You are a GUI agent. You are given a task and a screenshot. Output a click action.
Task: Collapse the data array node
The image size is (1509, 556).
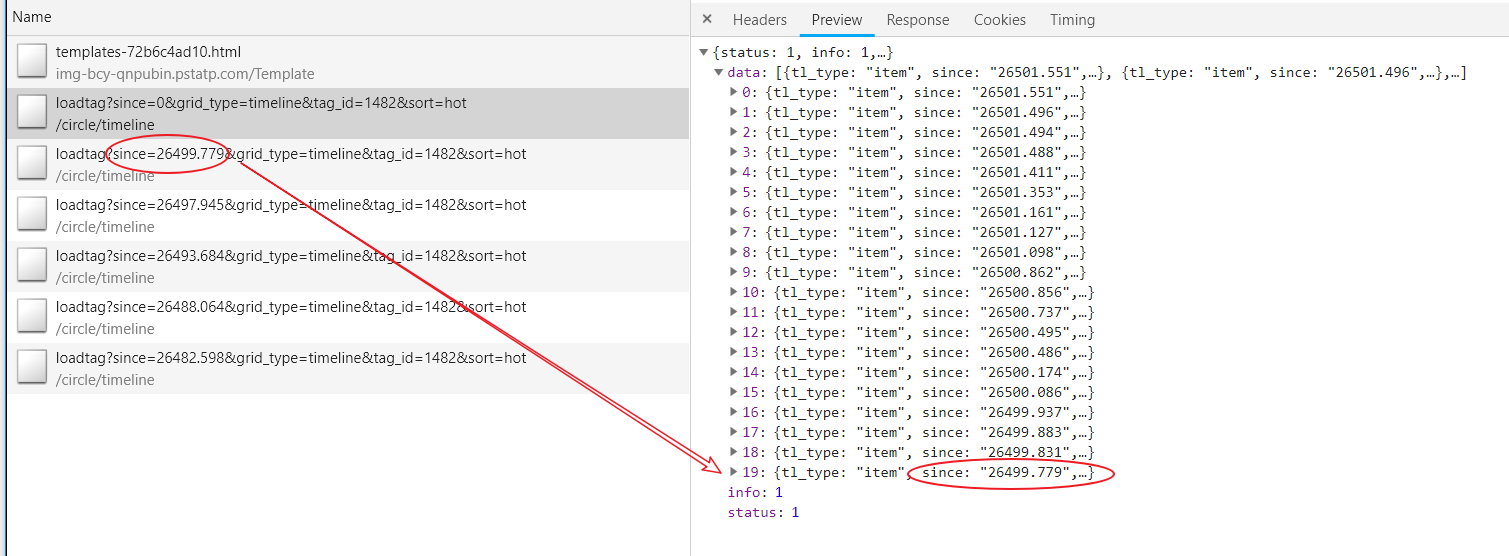[x=719, y=72]
